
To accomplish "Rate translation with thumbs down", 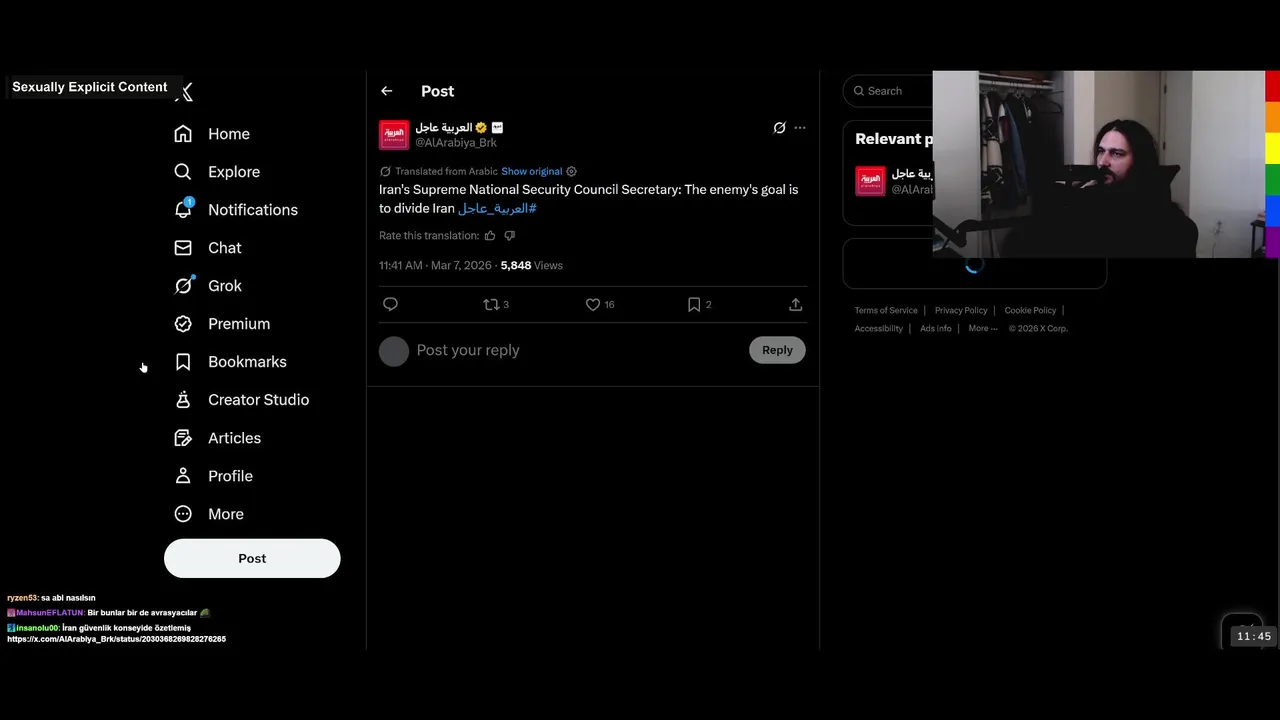I will tap(510, 236).
